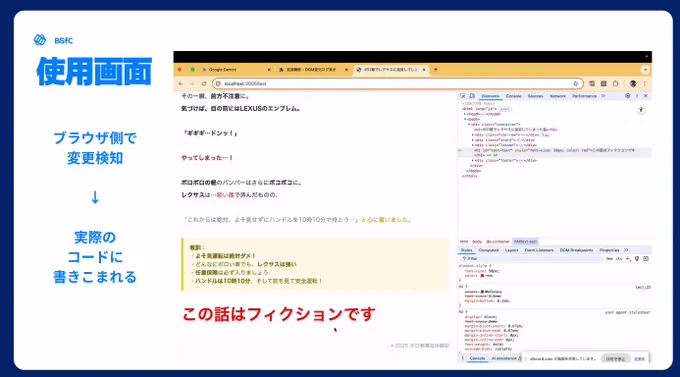Screen dimensions: 680x377
Task: Toggle .cls class editor
Action: coord(619,259)
